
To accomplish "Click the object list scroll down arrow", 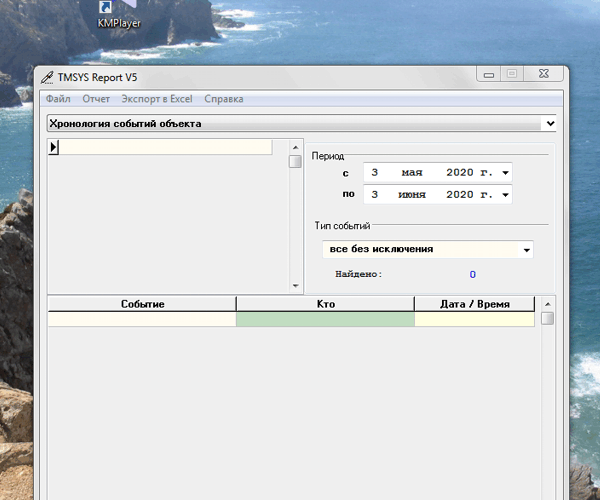I will click(x=295, y=286).
